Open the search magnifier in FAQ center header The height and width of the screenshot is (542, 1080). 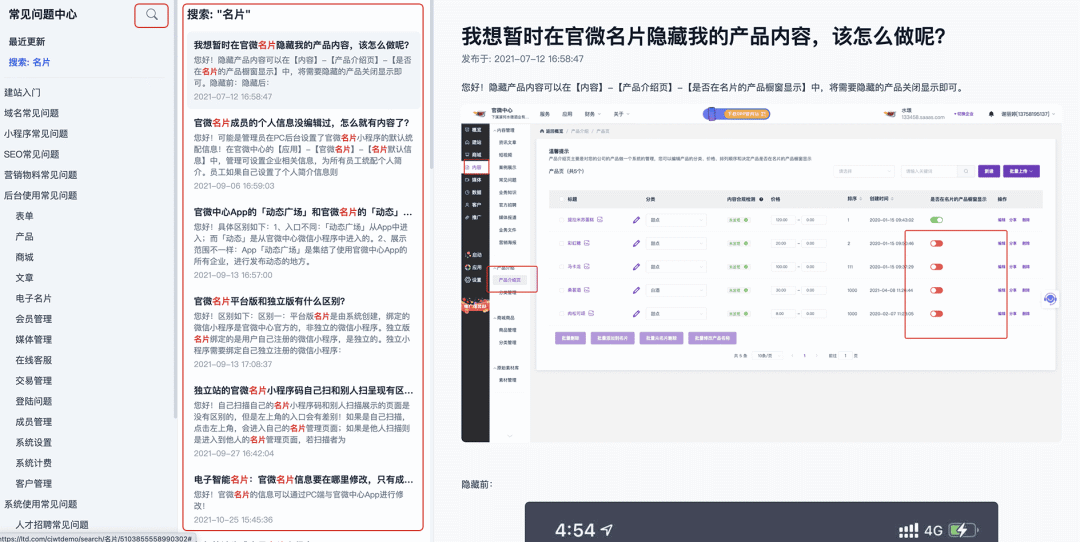152,14
